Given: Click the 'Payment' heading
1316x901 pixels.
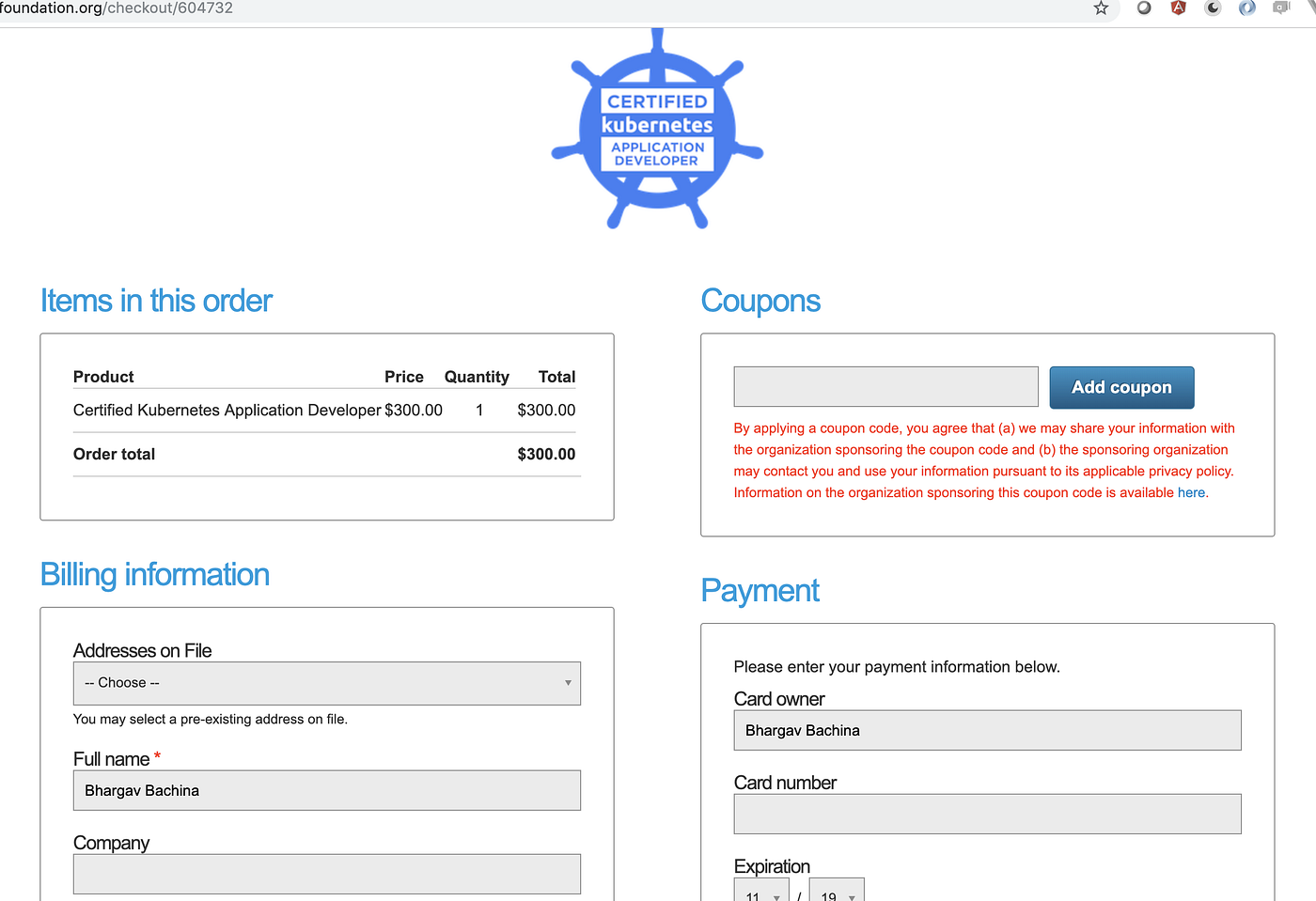Looking at the screenshot, I should (760, 590).
